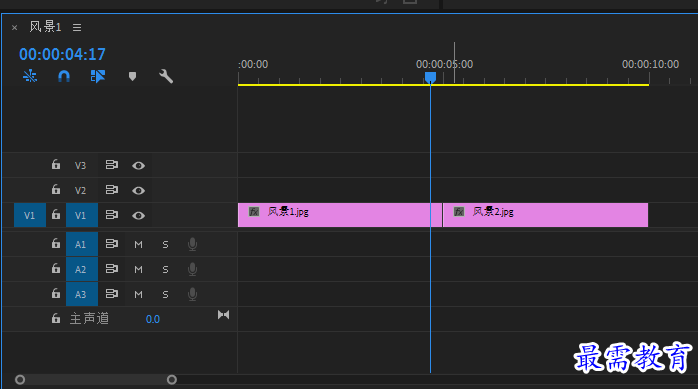
Task: Click the 主声道 master track label
Action: [89, 319]
